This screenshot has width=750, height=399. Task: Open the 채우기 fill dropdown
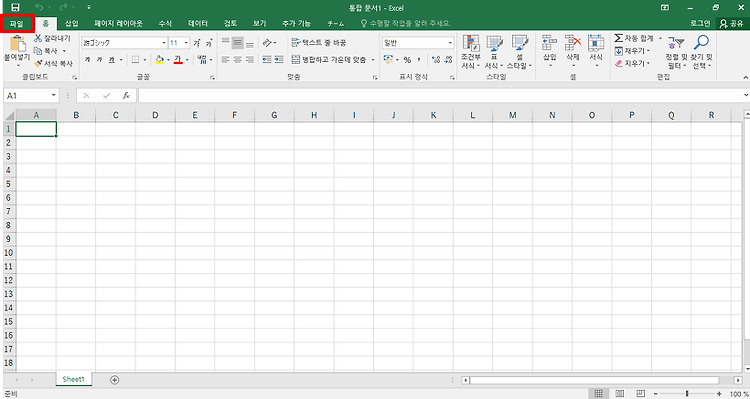pyautogui.click(x=632, y=51)
